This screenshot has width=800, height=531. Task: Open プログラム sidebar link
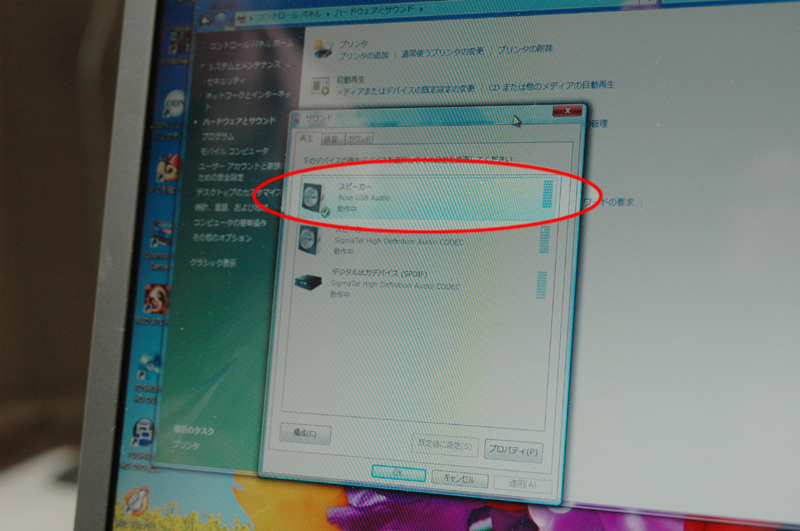pos(217,137)
